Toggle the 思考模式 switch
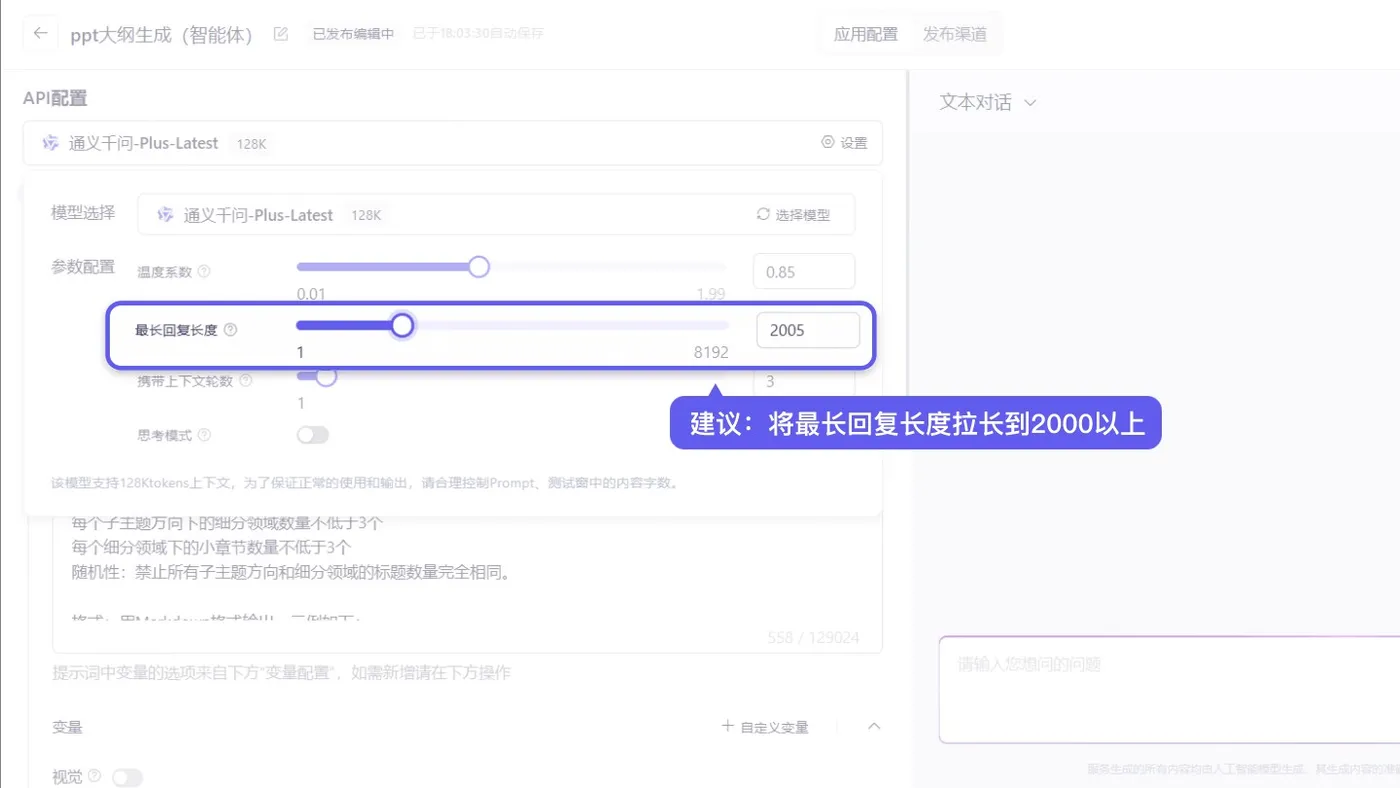 pyautogui.click(x=313, y=435)
